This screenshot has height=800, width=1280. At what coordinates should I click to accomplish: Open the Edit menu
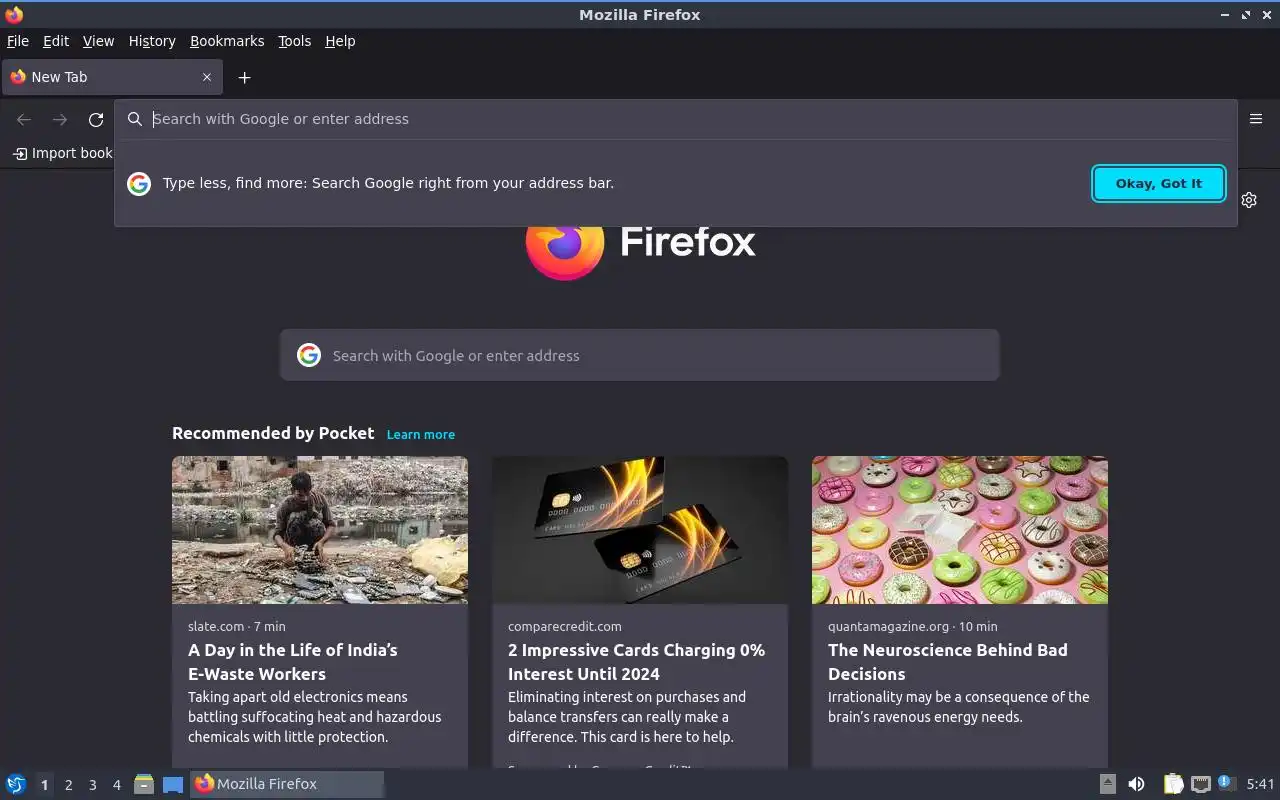coord(56,41)
